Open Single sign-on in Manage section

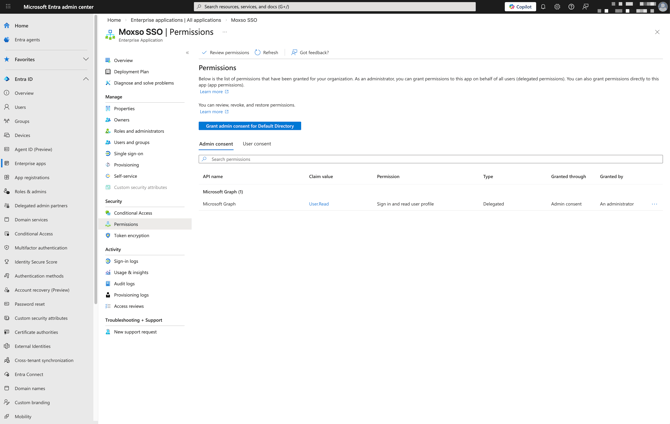click(128, 154)
